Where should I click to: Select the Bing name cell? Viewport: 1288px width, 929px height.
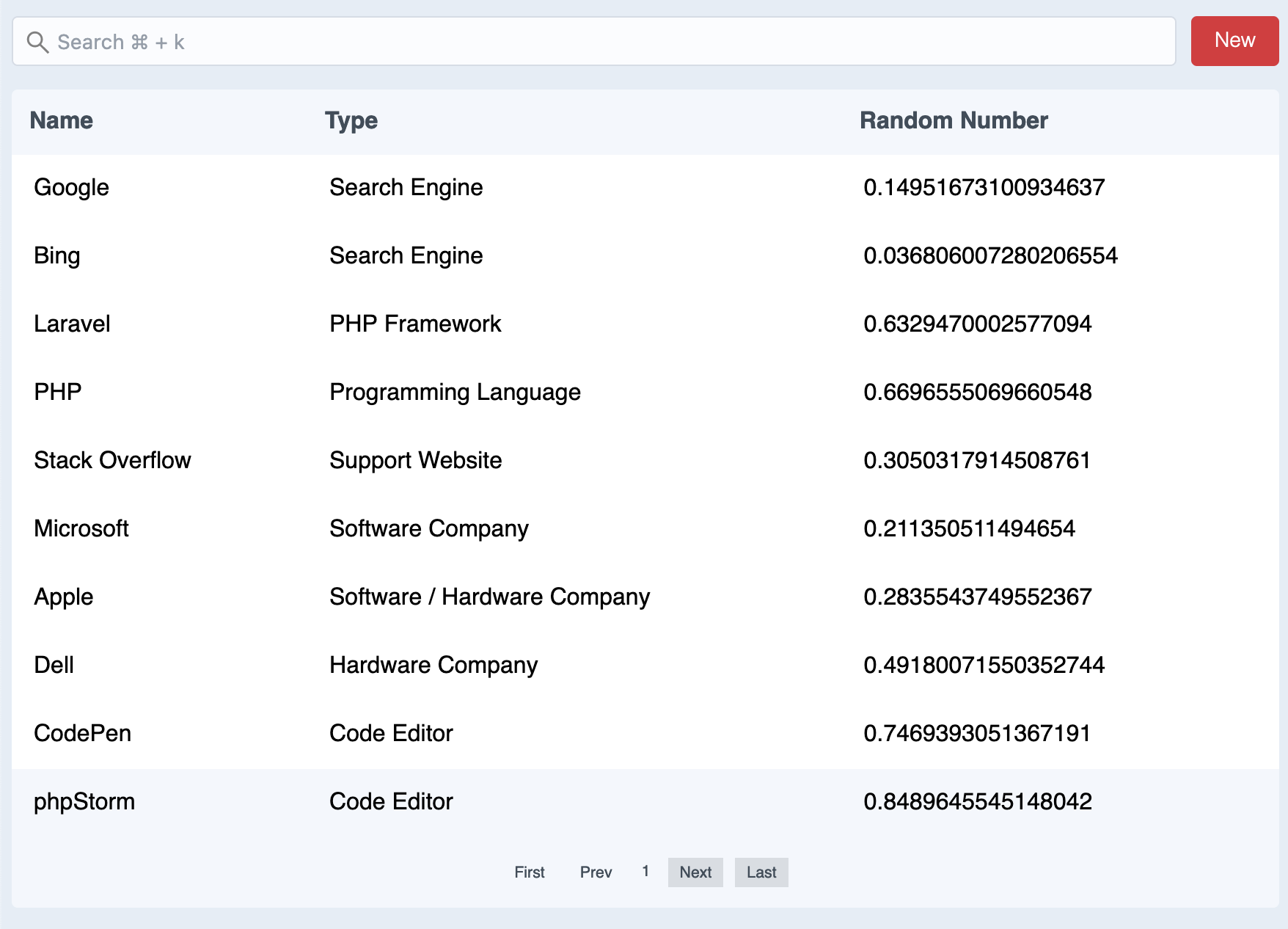point(57,256)
